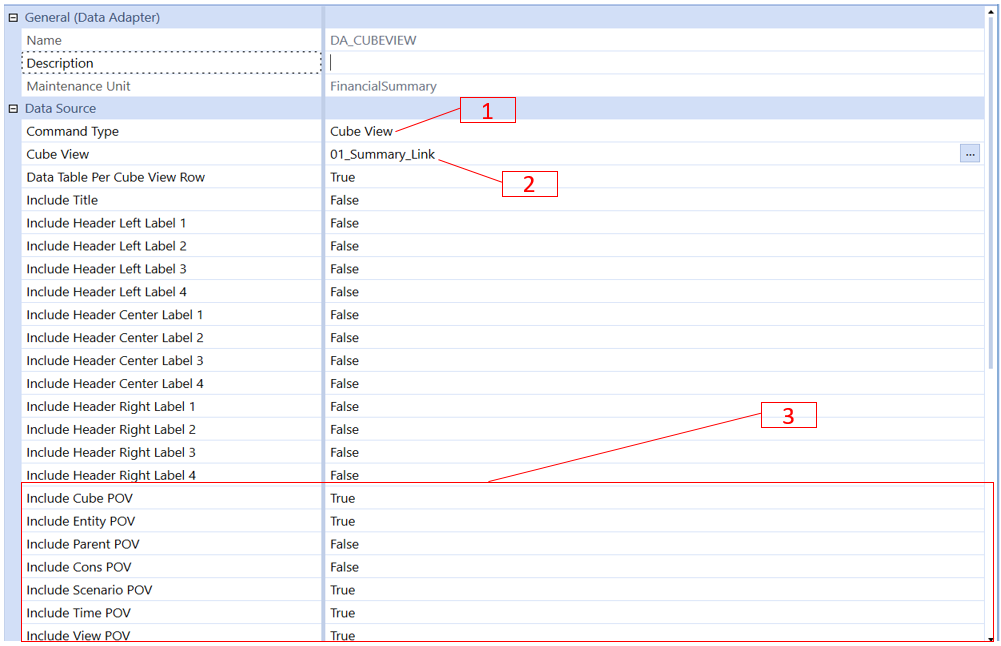Select the Cube View value 01_Summary_Link
This screenshot has height=646, width=1001.
pos(382,155)
